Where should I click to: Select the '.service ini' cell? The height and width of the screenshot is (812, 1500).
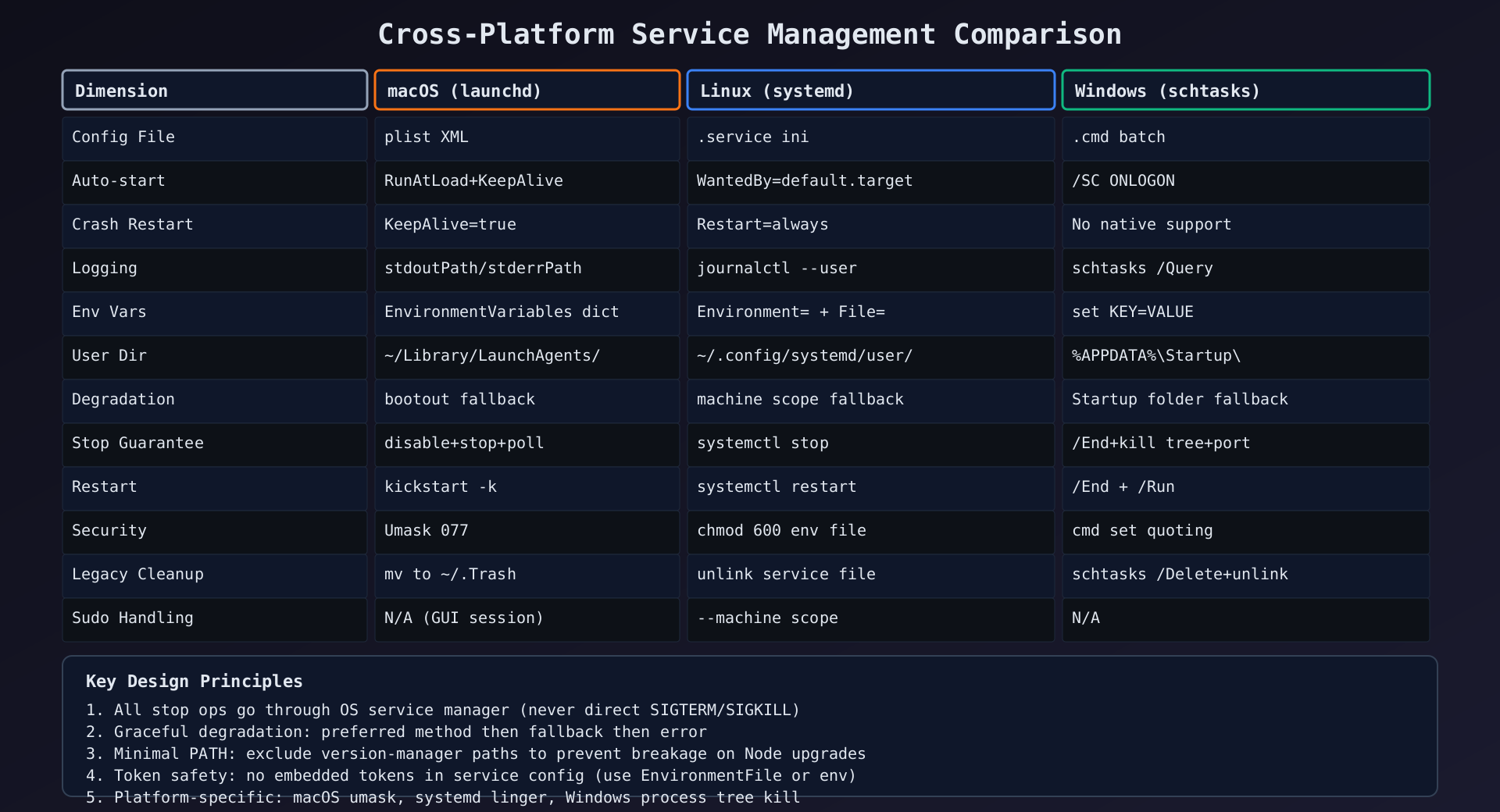(871, 139)
